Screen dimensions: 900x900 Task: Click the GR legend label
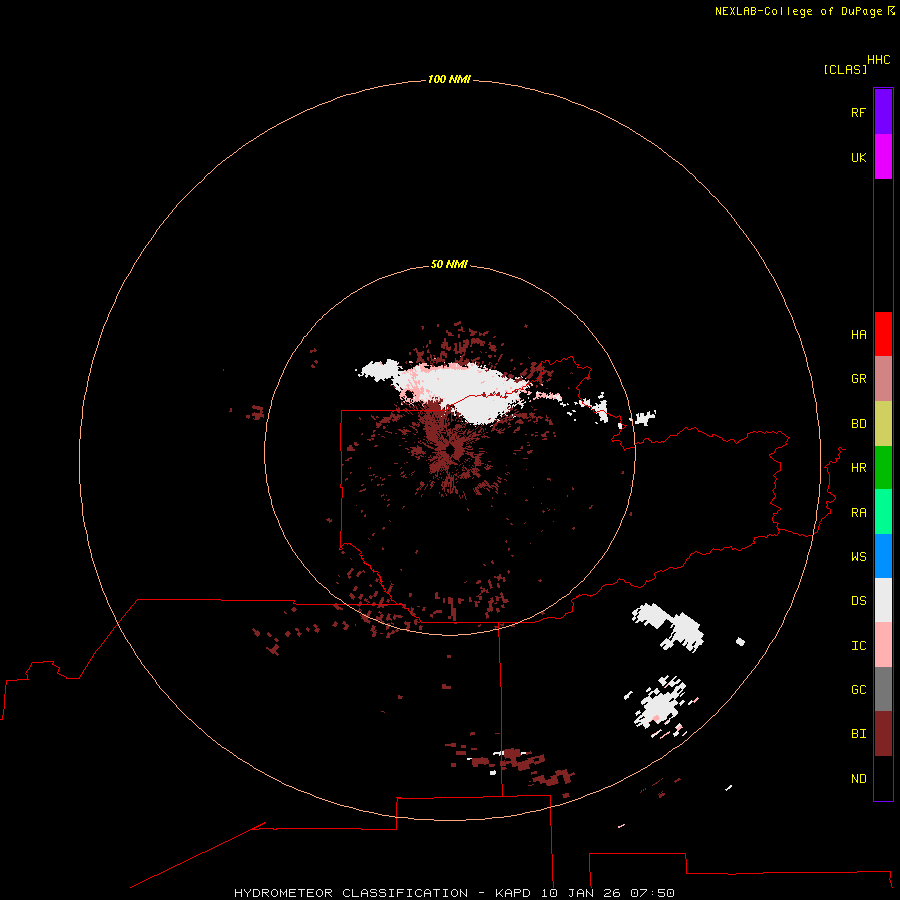858,379
